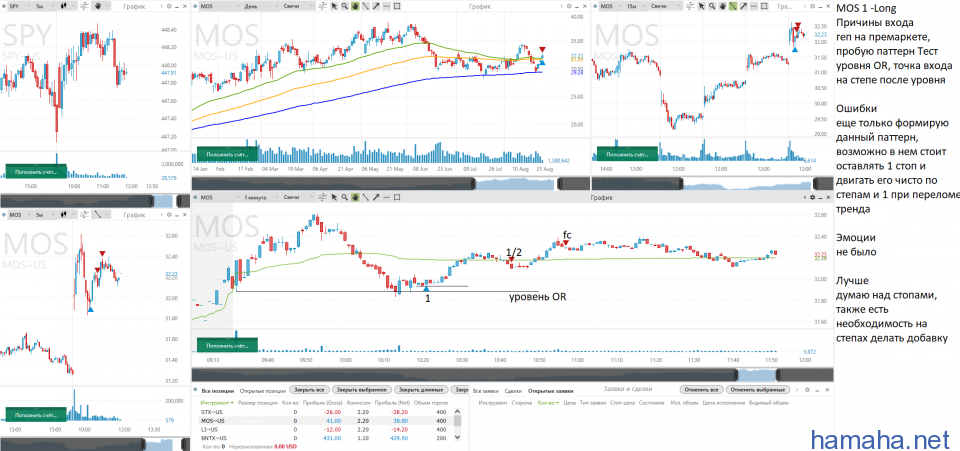The width and height of the screenshot is (960, 451).
Task: Open settings gear of SPY chart
Action: [169, 6]
